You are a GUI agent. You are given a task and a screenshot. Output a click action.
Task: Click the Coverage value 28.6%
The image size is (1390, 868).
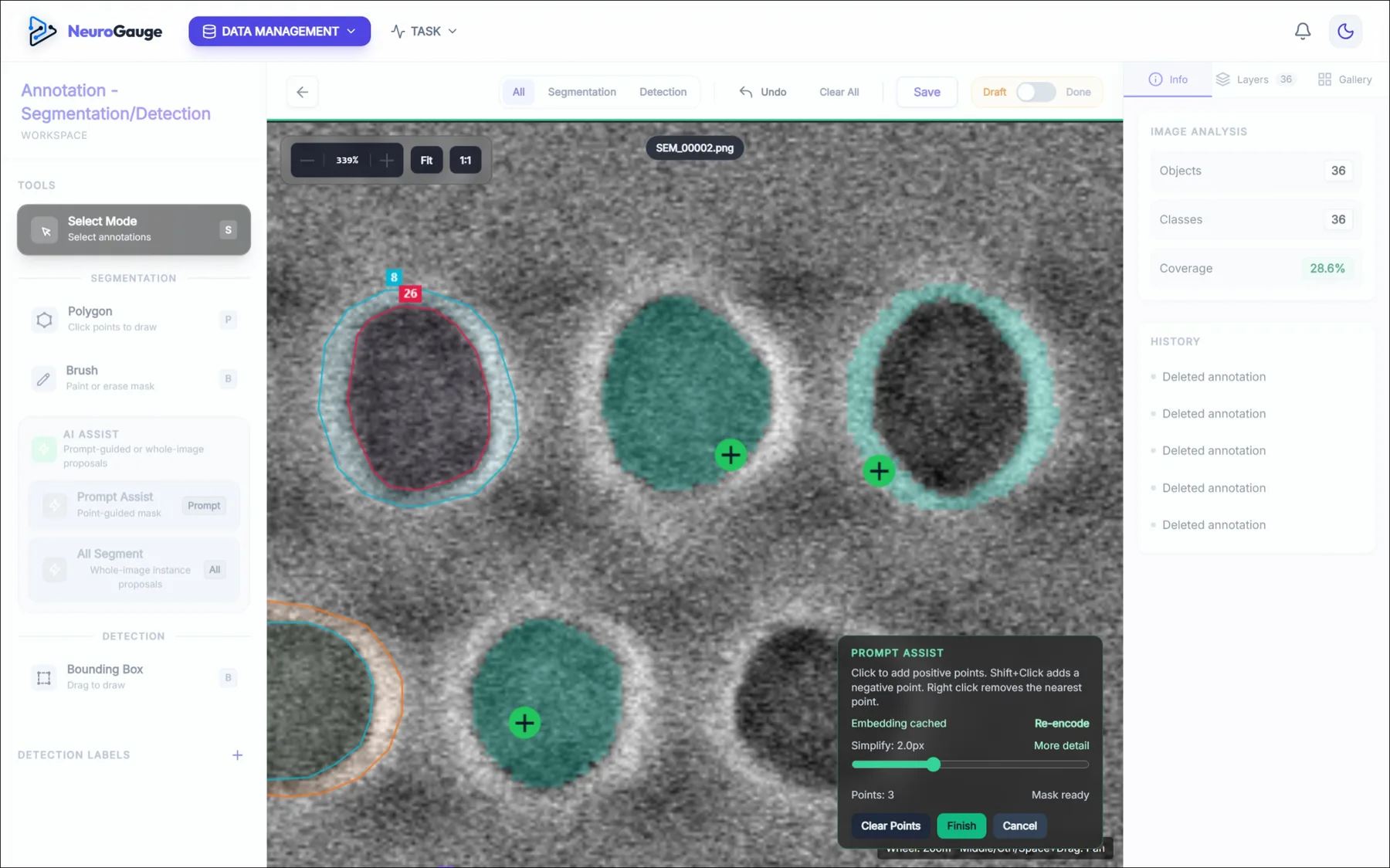(x=1327, y=269)
